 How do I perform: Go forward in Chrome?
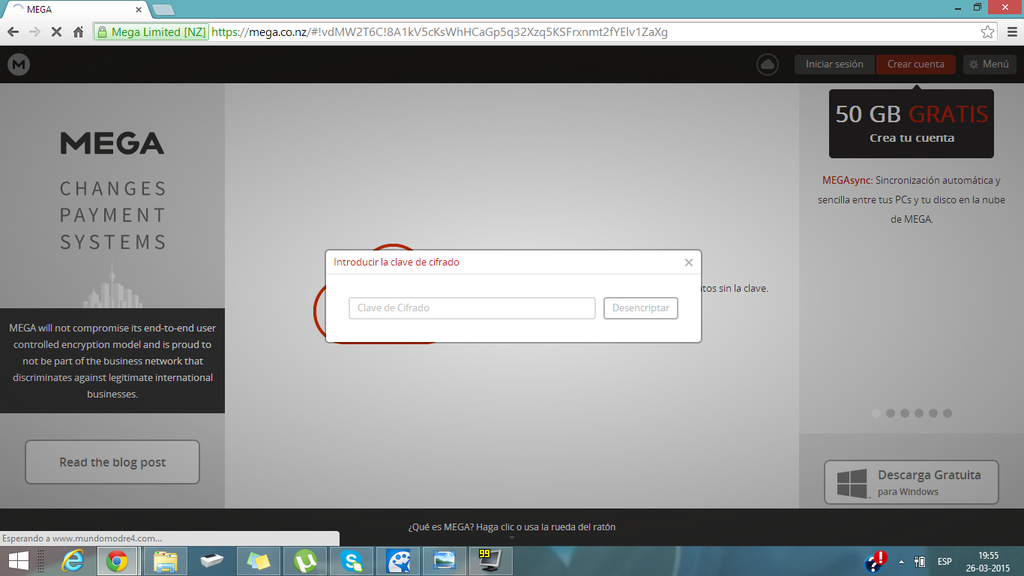tap(35, 31)
